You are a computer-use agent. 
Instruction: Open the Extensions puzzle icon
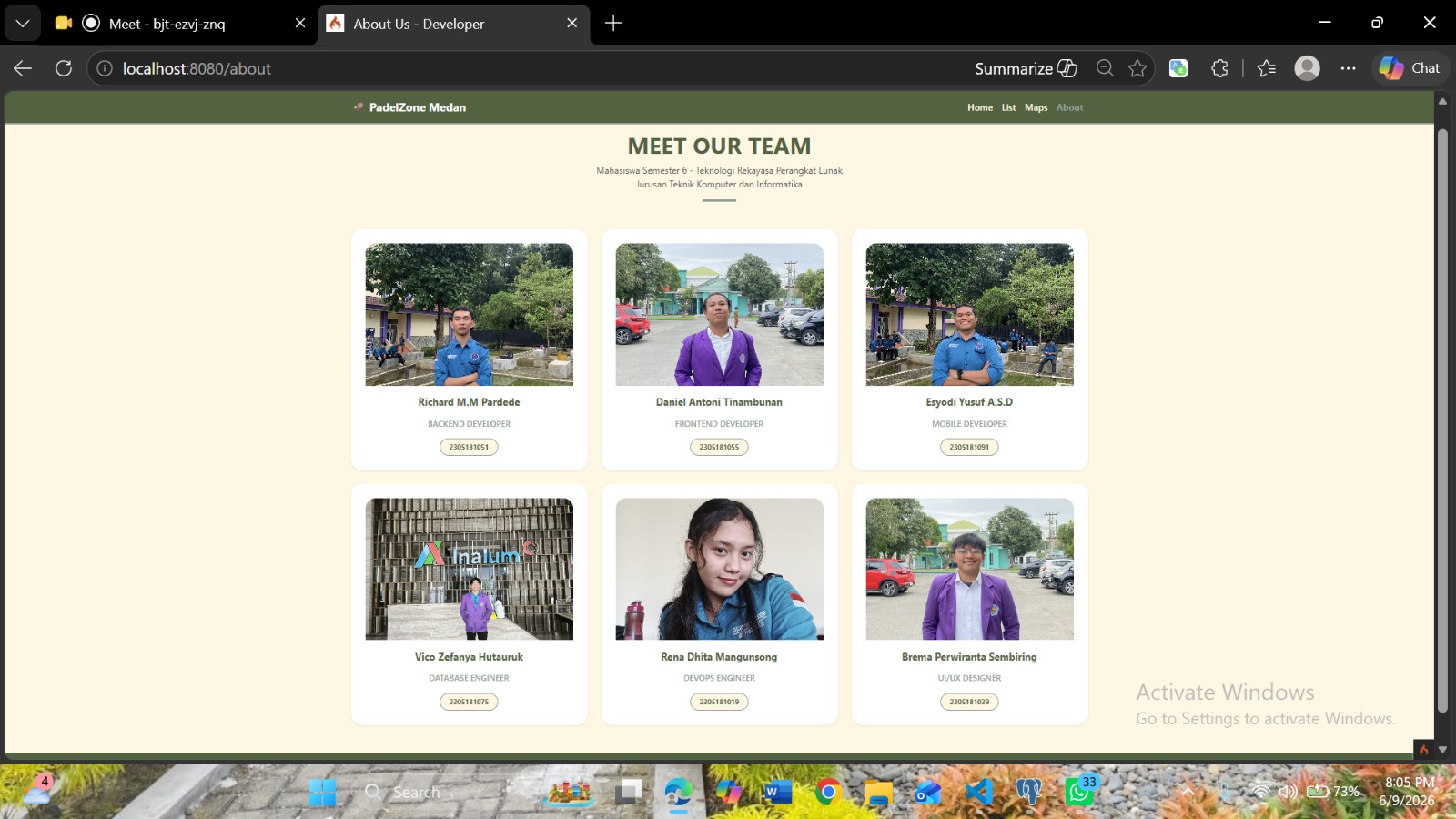(x=1219, y=68)
